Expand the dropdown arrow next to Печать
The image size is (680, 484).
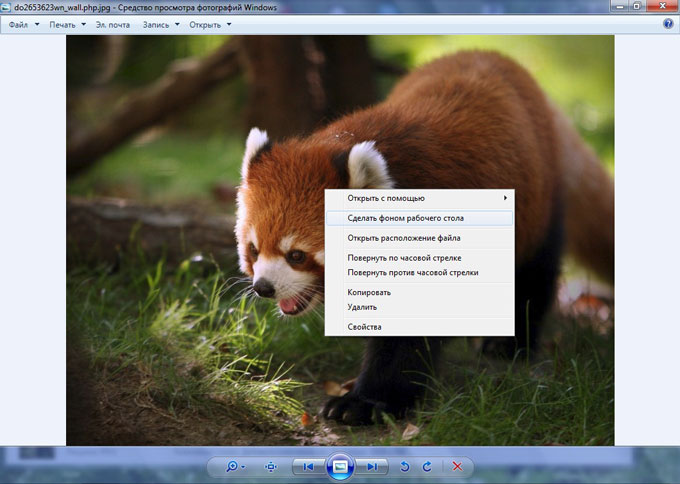(84, 25)
